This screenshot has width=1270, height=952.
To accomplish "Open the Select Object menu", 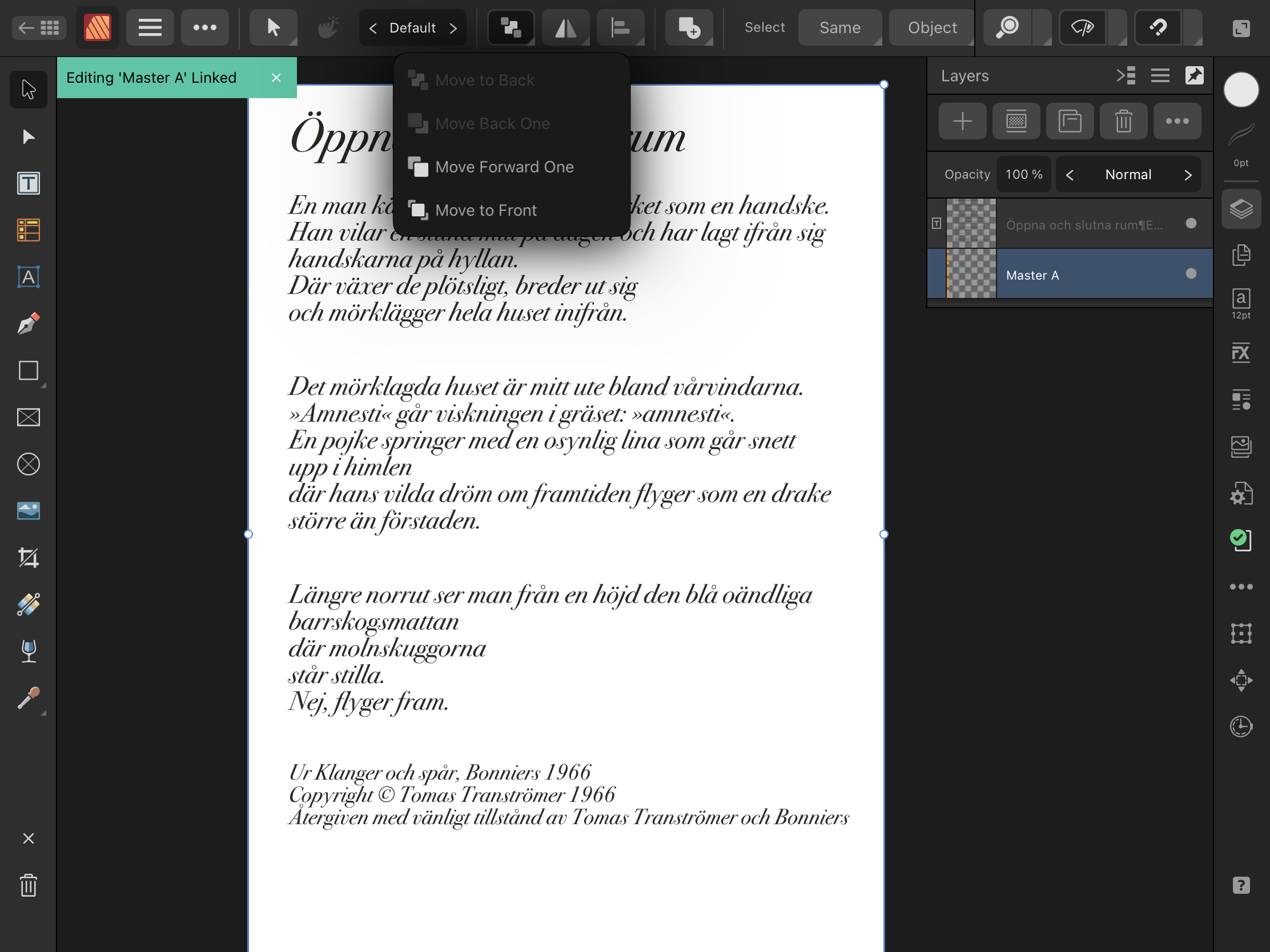I will tap(932, 27).
